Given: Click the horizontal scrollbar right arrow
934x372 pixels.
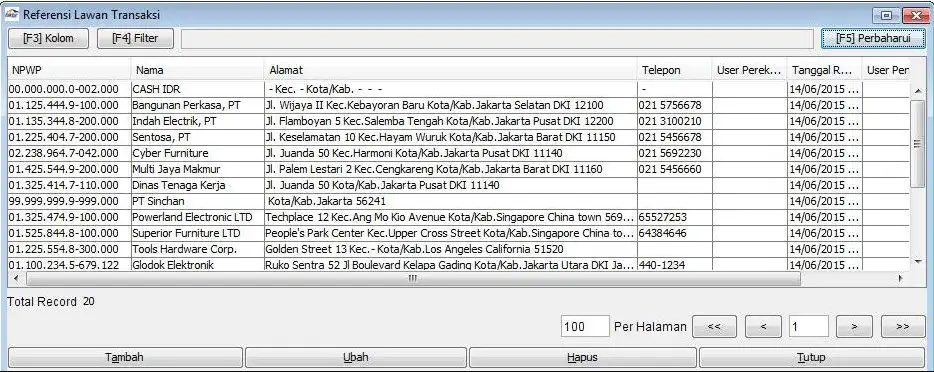Looking at the screenshot, I should click(900, 278).
